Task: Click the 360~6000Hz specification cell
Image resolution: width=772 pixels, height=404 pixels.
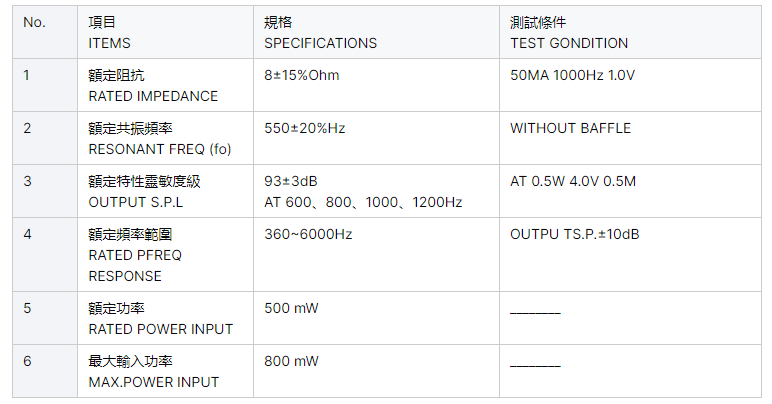Action: point(308,234)
